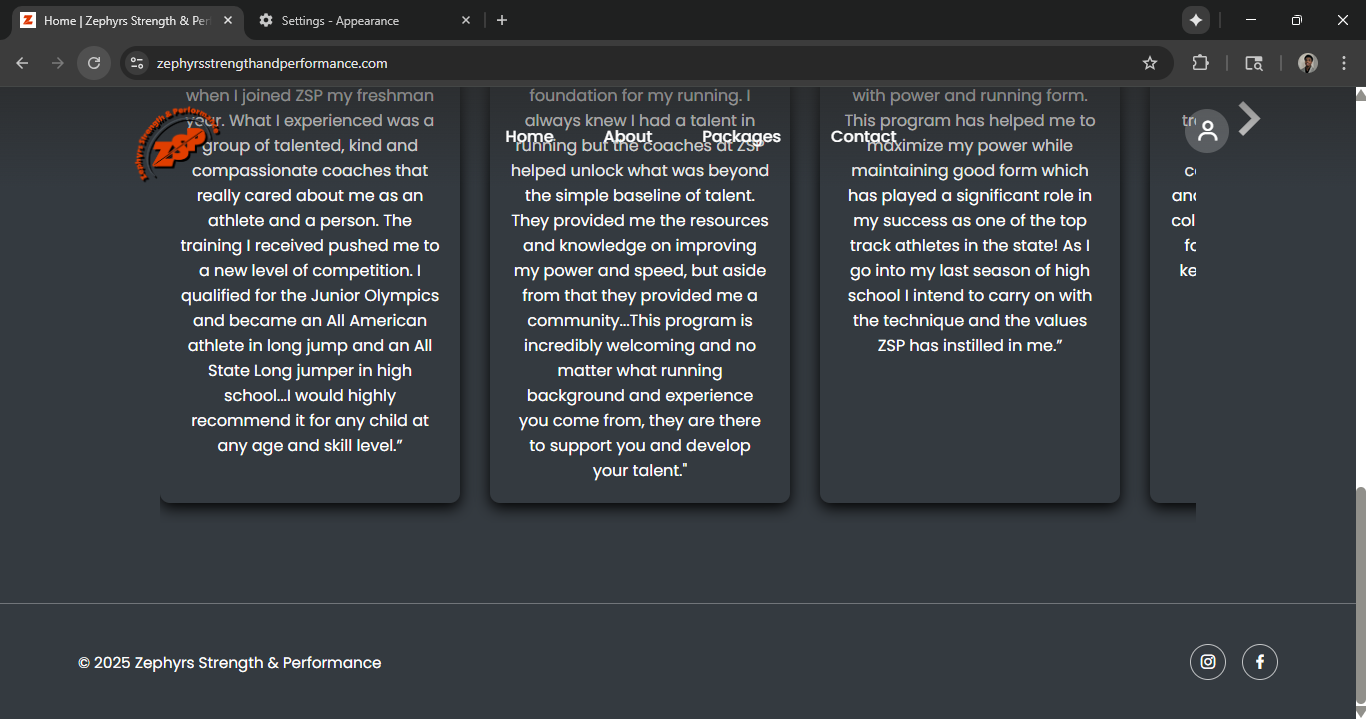Image resolution: width=1366 pixels, height=719 pixels.
Task: Click the bookmark star in the address bar
Action: pos(1149,62)
